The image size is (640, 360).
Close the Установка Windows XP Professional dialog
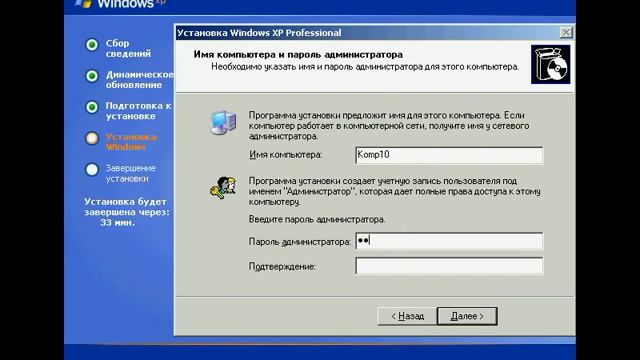point(566,32)
